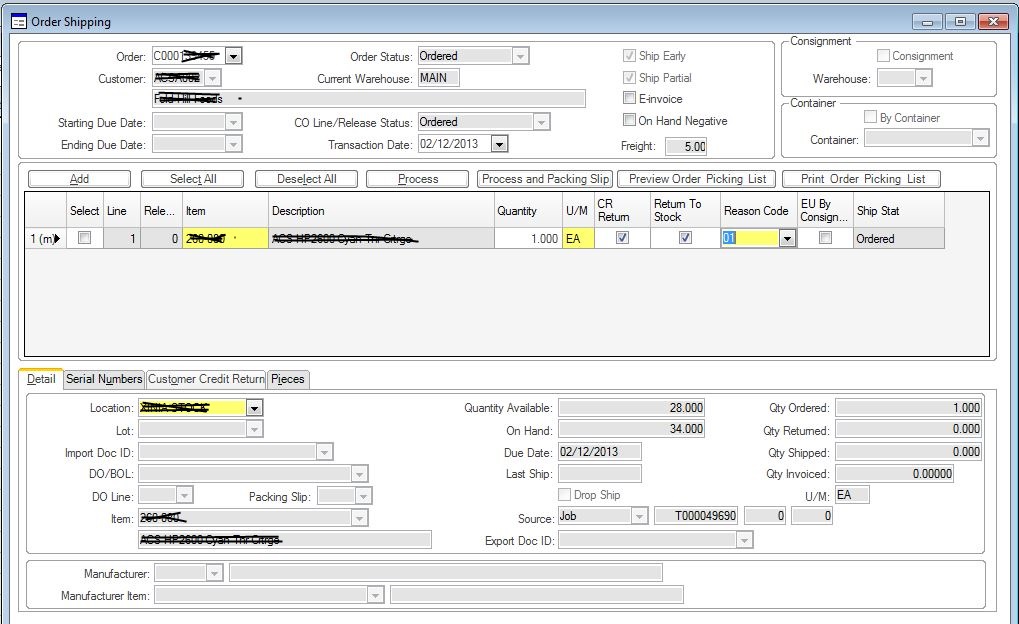Click the Process and Packing Slip button
The width and height of the screenshot is (1019, 624).
click(x=545, y=179)
